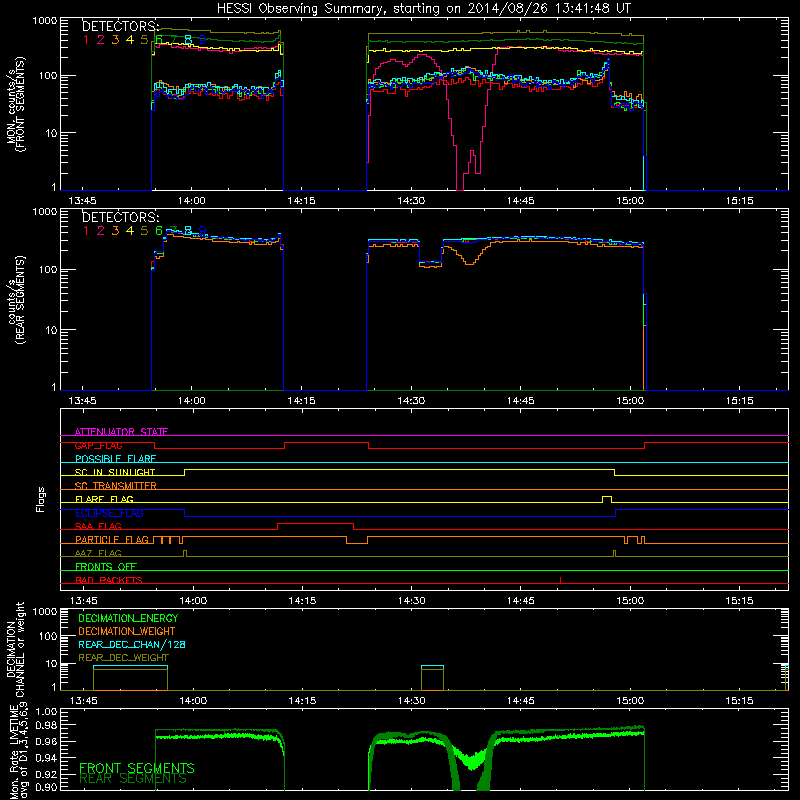
Task: Click the cyan decimation pulse near 14:30
Action: pos(432,666)
